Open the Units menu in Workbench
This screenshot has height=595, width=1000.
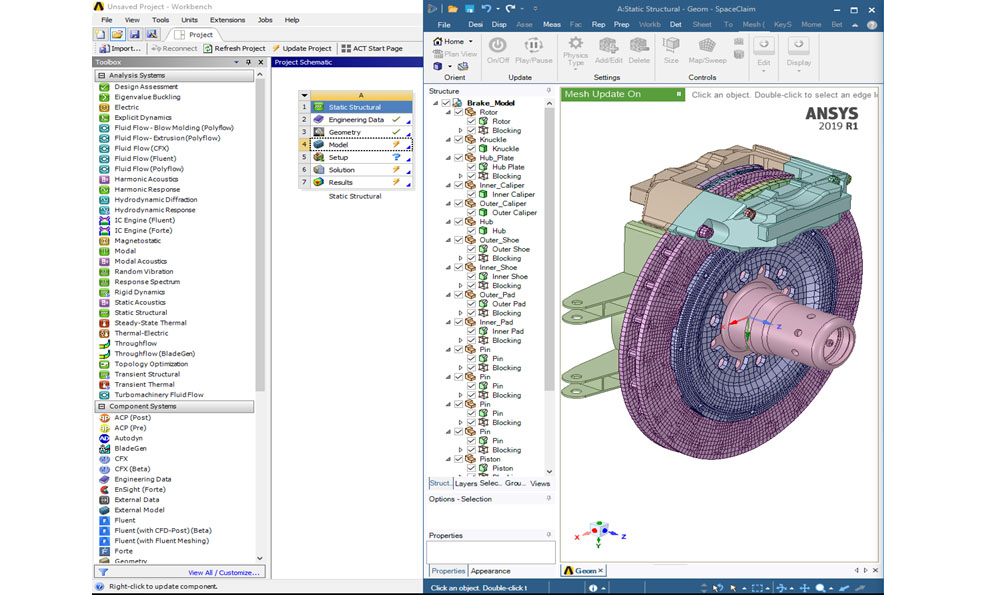(x=189, y=20)
